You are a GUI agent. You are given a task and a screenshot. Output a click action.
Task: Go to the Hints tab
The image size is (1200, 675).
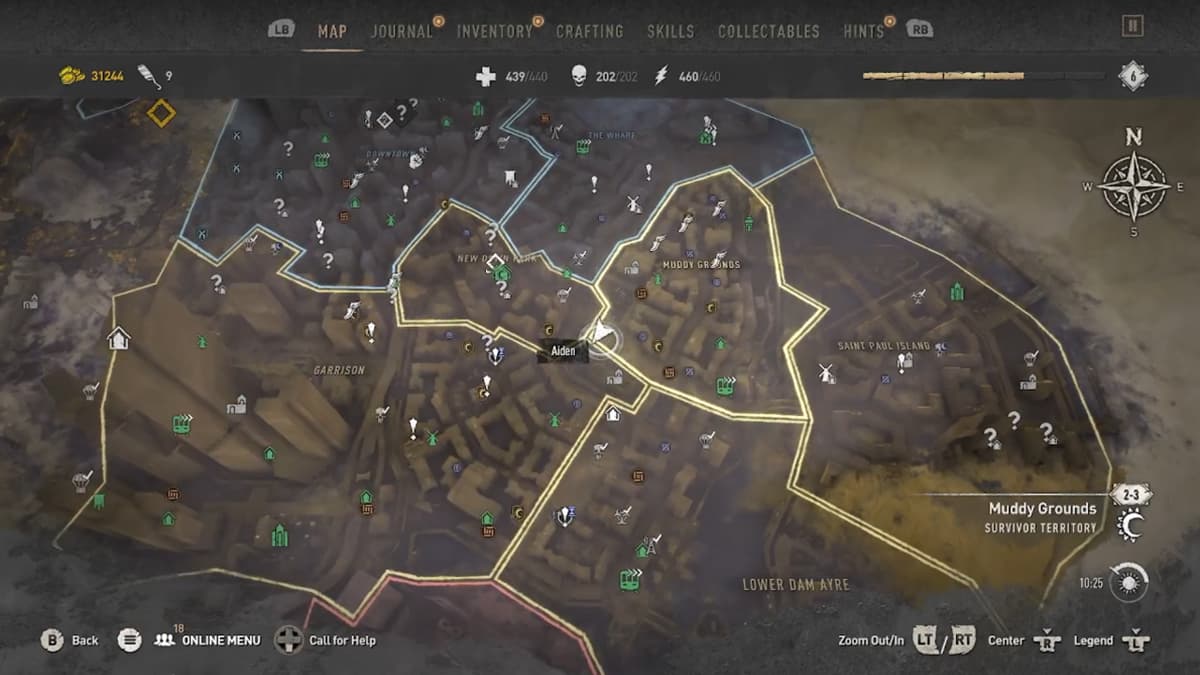863,31
